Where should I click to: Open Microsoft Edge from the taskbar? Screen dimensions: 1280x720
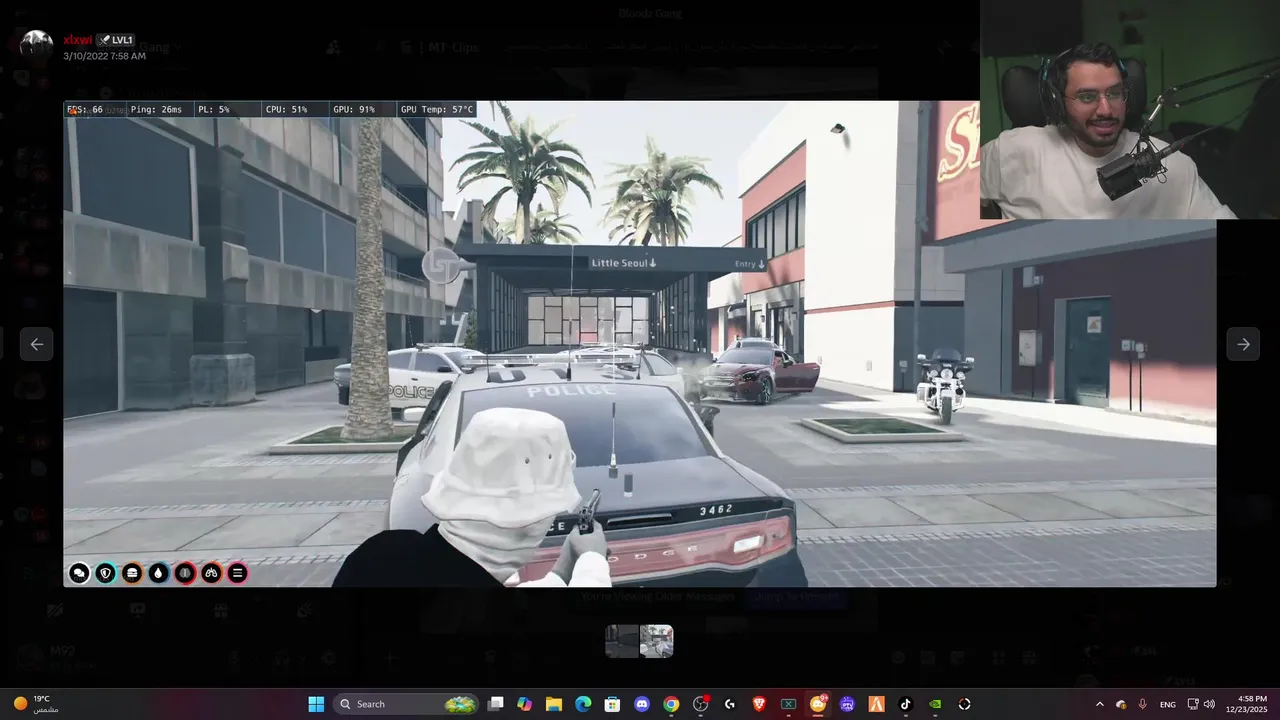tap(583, 704)
